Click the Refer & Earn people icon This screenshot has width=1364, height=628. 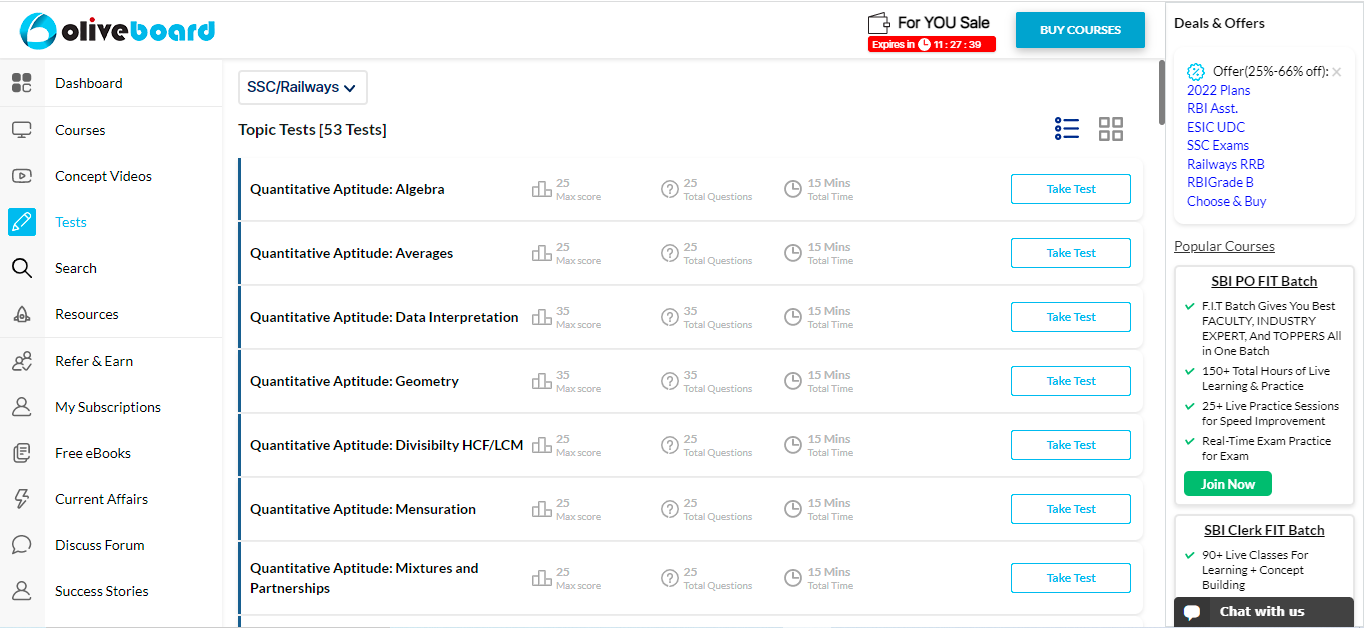click(21, 361)
